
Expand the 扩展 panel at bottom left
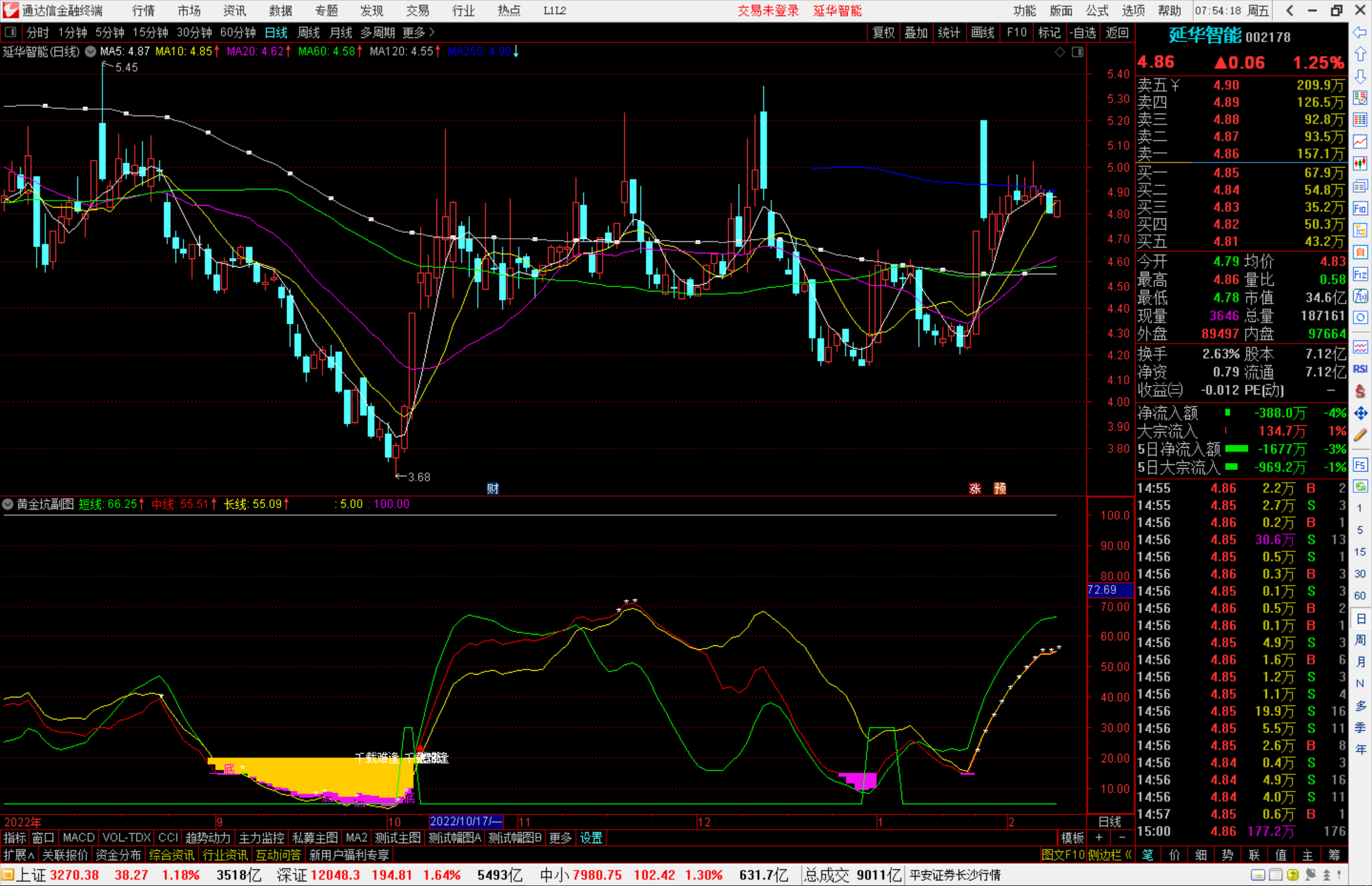(18, 855)
